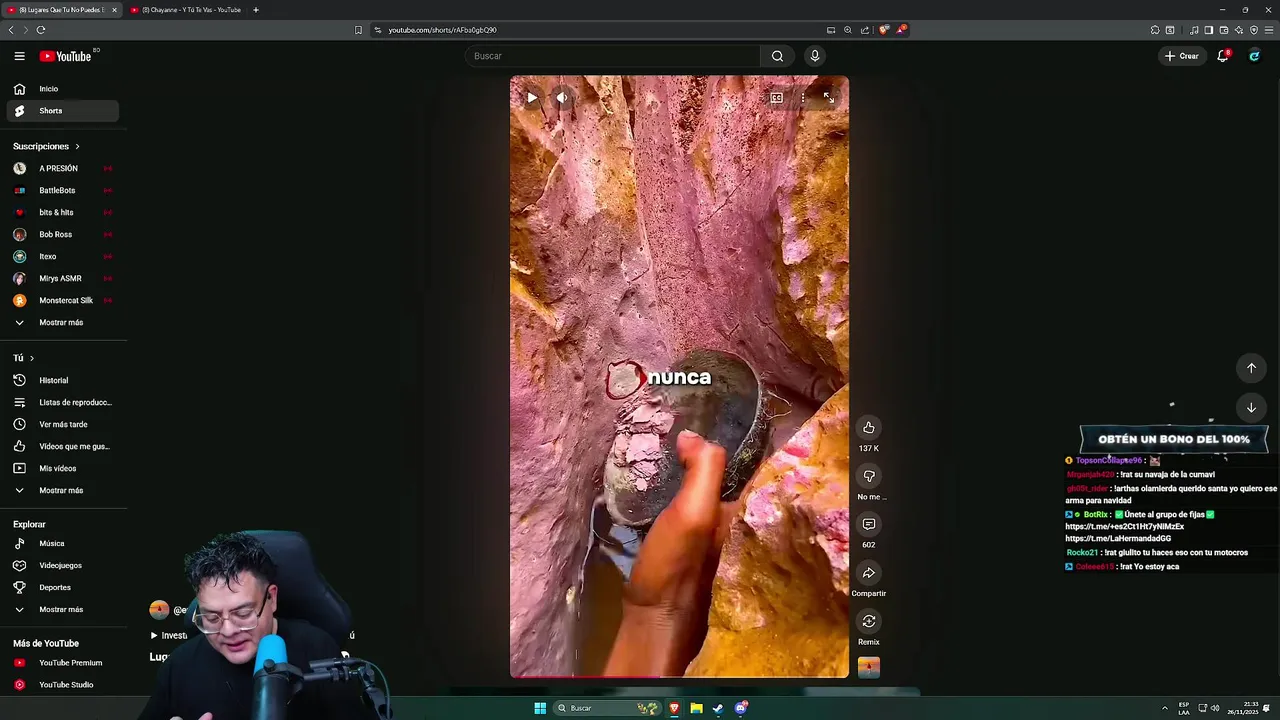Play the paused Short
The height and width of the screenshot is (720, 1280).
[x=531, y=98]
